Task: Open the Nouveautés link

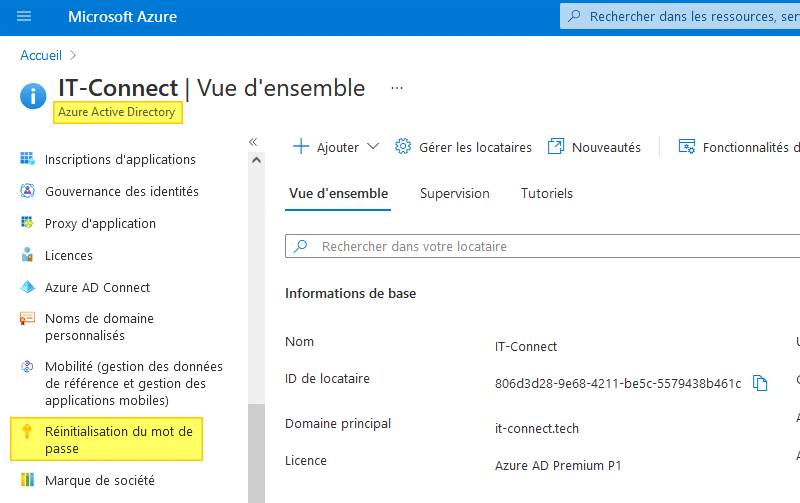Action: 595,147
